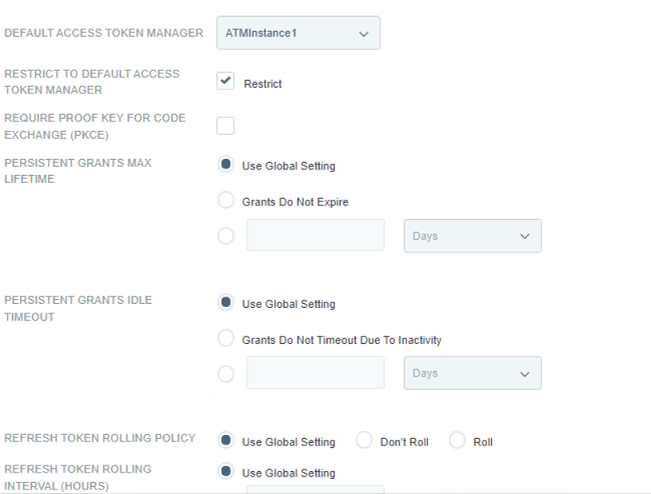Open the Idle Timeout Days unit dropdown

point(472,373)
